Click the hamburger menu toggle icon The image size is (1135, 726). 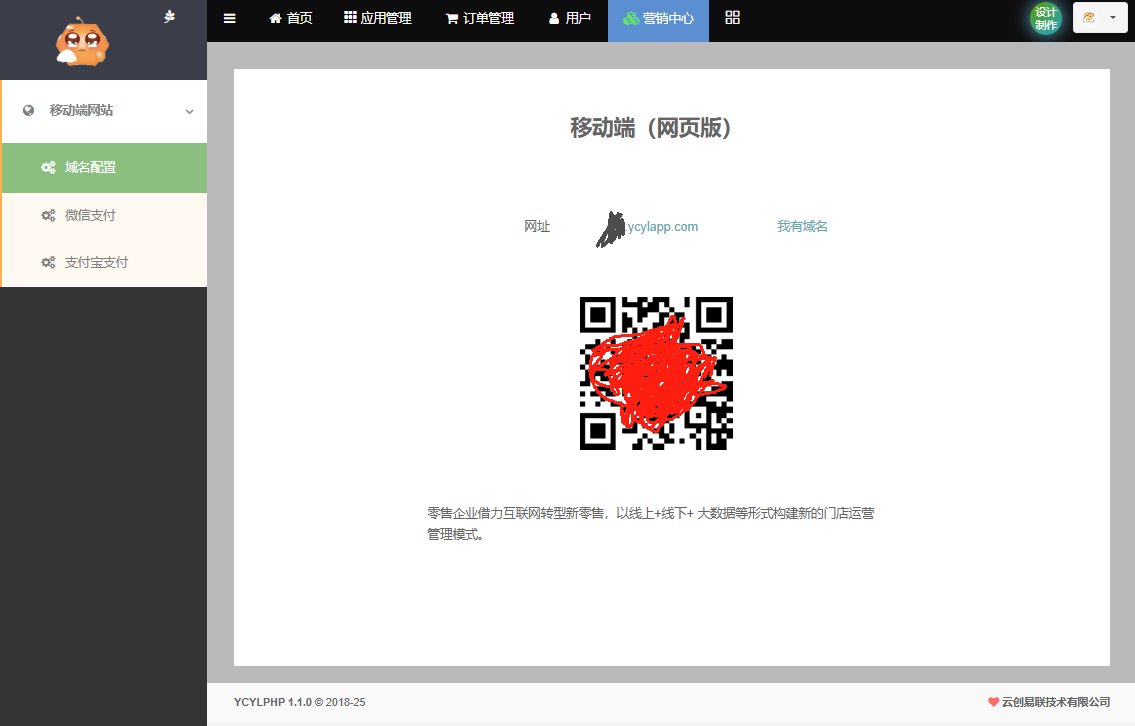(230, 18)
